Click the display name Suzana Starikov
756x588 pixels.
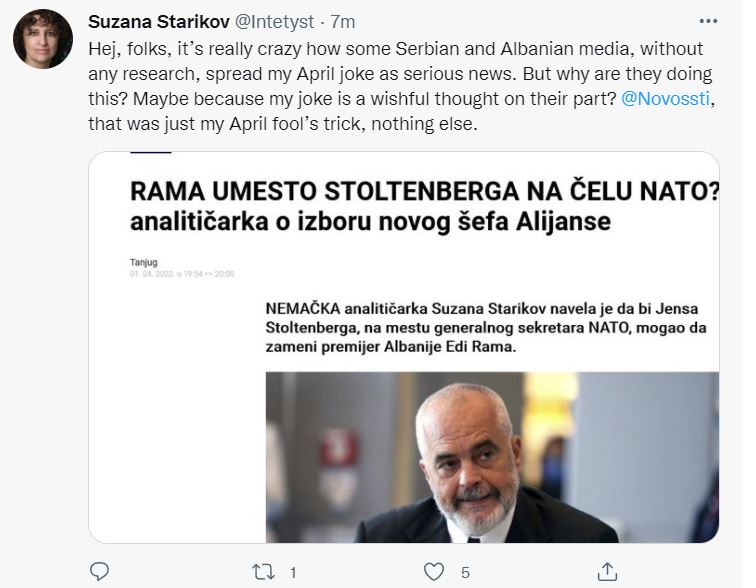pos(158,22)
